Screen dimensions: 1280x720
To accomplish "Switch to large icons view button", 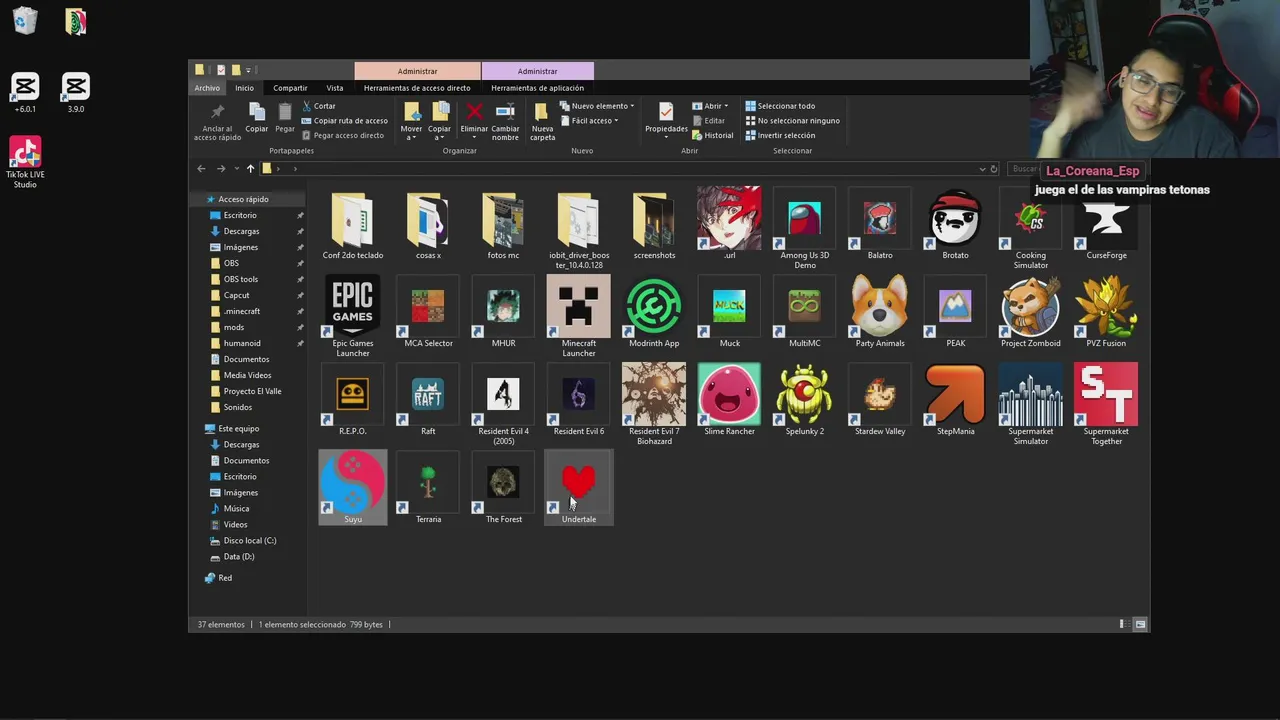I will (x=1140, y=624).
